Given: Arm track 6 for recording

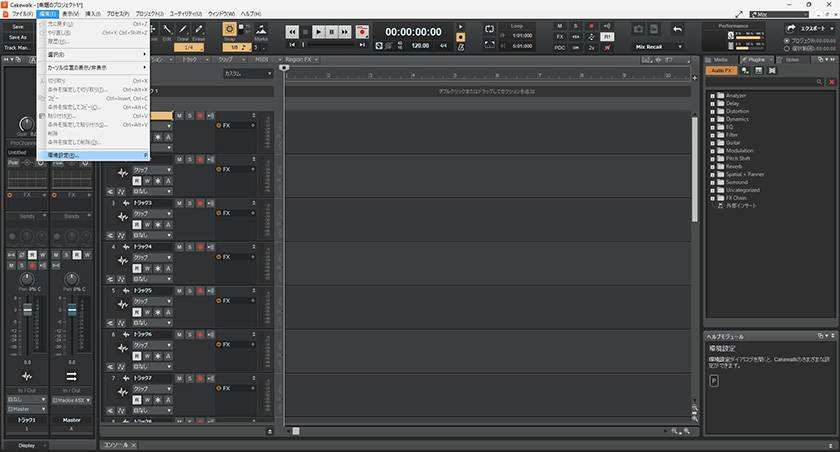Looking at the screenshot, I should 199,334.
